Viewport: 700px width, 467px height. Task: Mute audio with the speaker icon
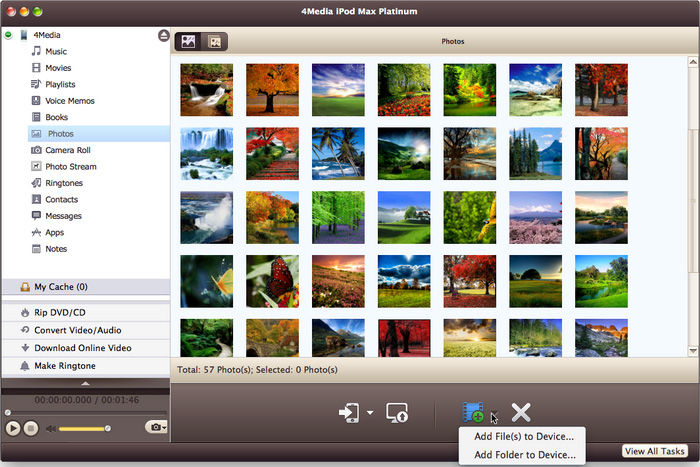[50, 428]
